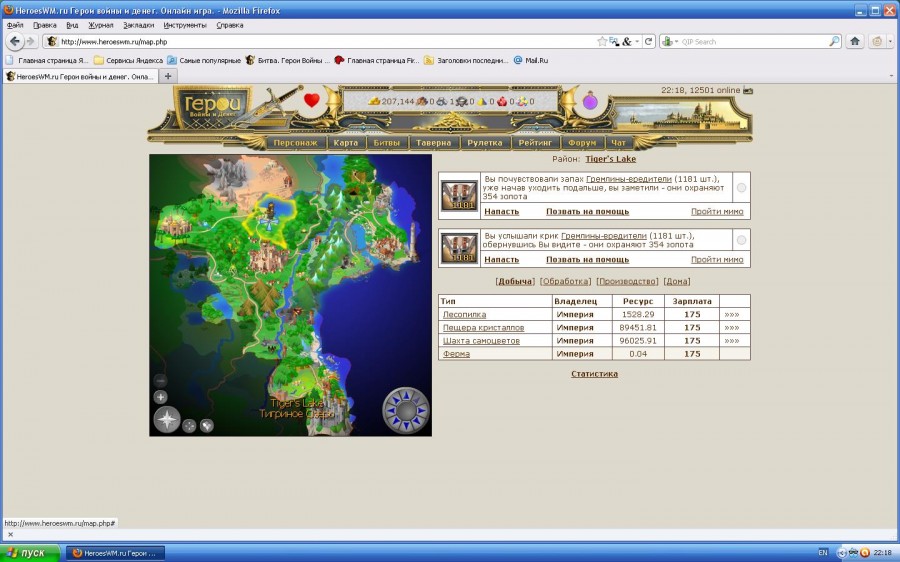The width and height of the screenshot is (900, 562).
Task: Open the Лесопилка facility link
Action: [464, 315]
